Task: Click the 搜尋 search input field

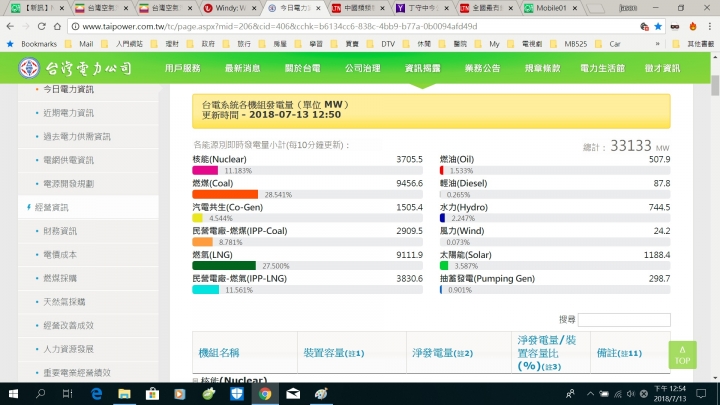Action: [623, 319]
